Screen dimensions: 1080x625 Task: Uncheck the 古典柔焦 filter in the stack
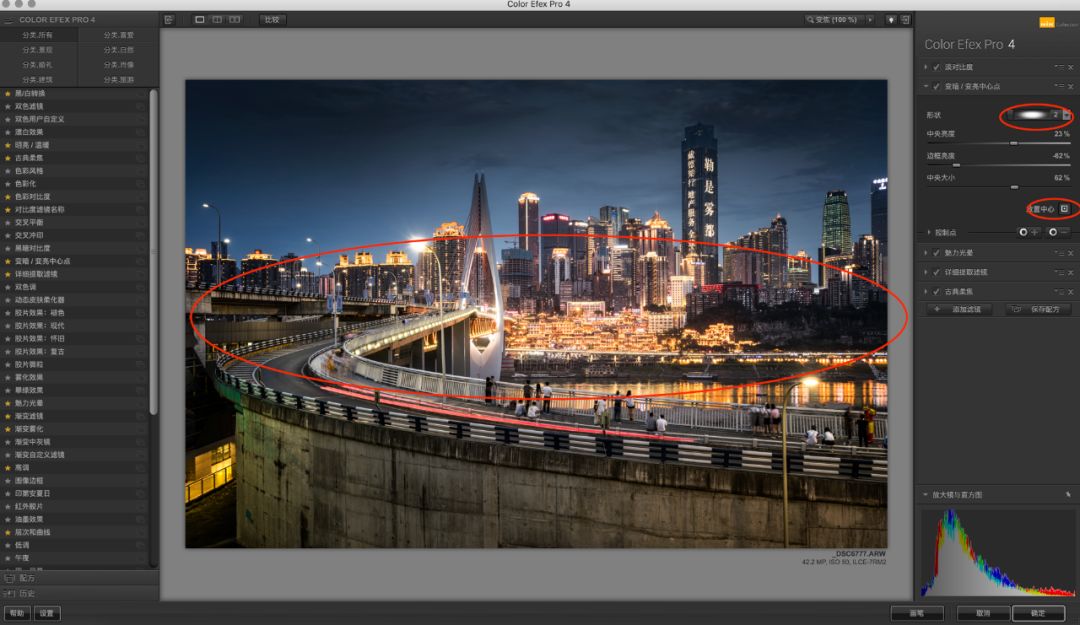(x=936, y=292)
